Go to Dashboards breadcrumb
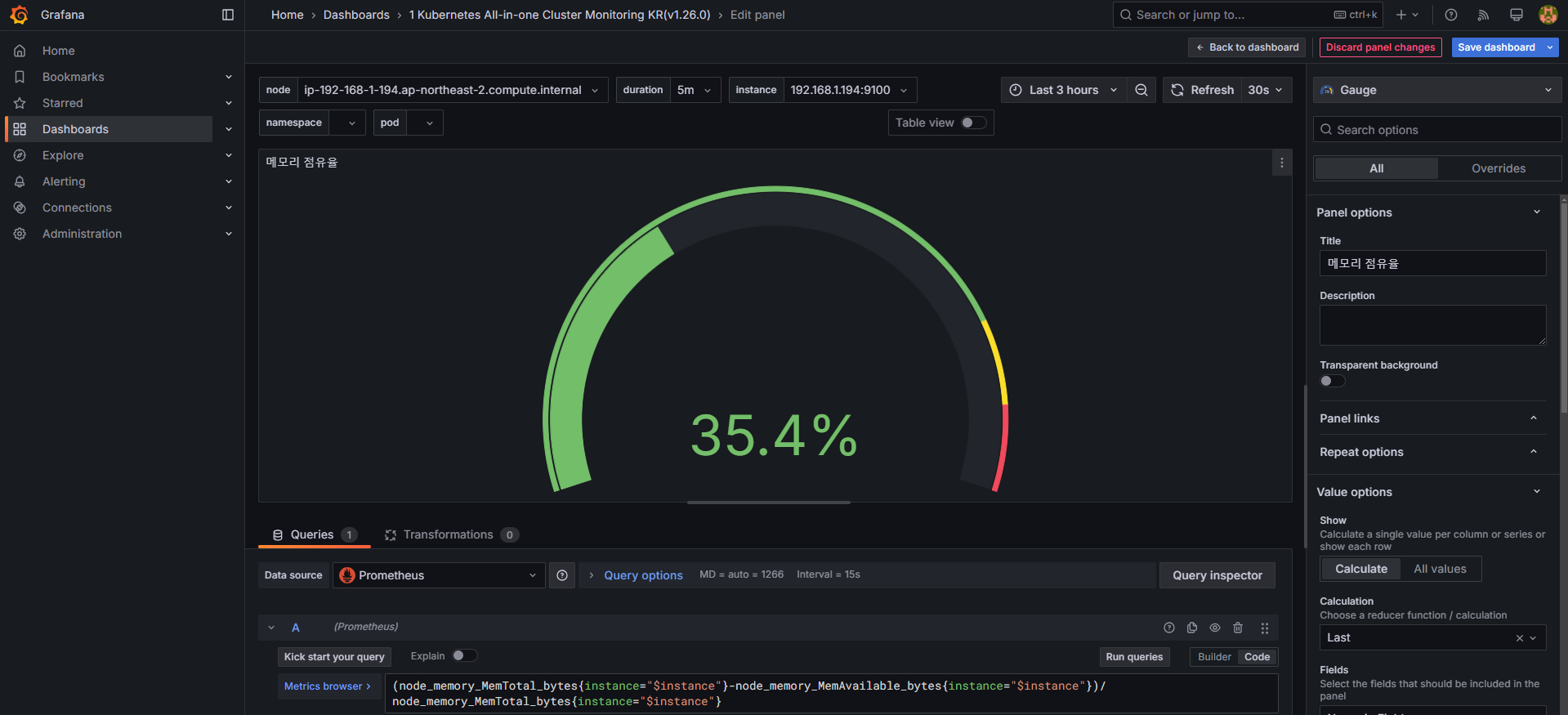Image resolution: width=1568 pixels, height=715 pixels. click(356, 15)
